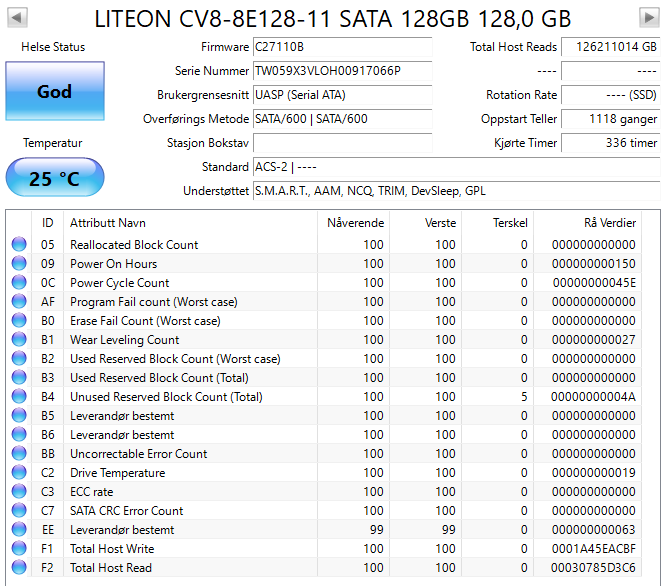Select the ACS-2 standard field

click(456, 167)
